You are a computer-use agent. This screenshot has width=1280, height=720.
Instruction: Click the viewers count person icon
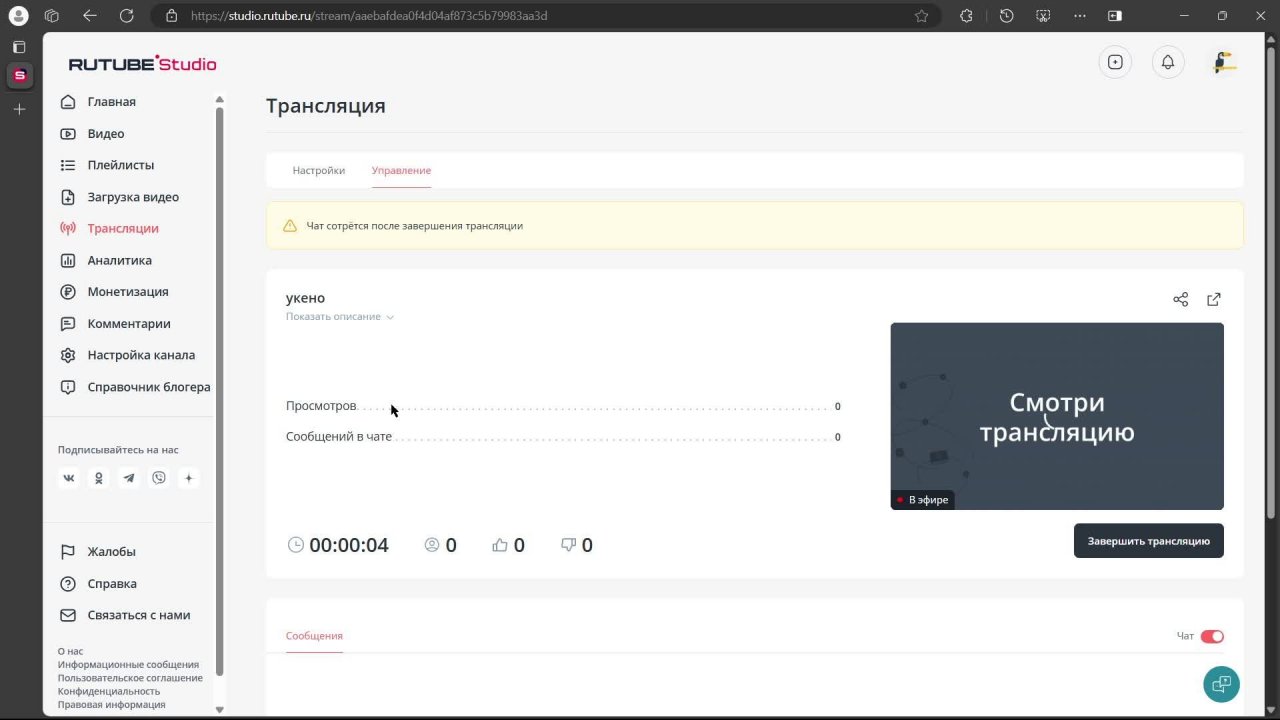click(432, 545)
